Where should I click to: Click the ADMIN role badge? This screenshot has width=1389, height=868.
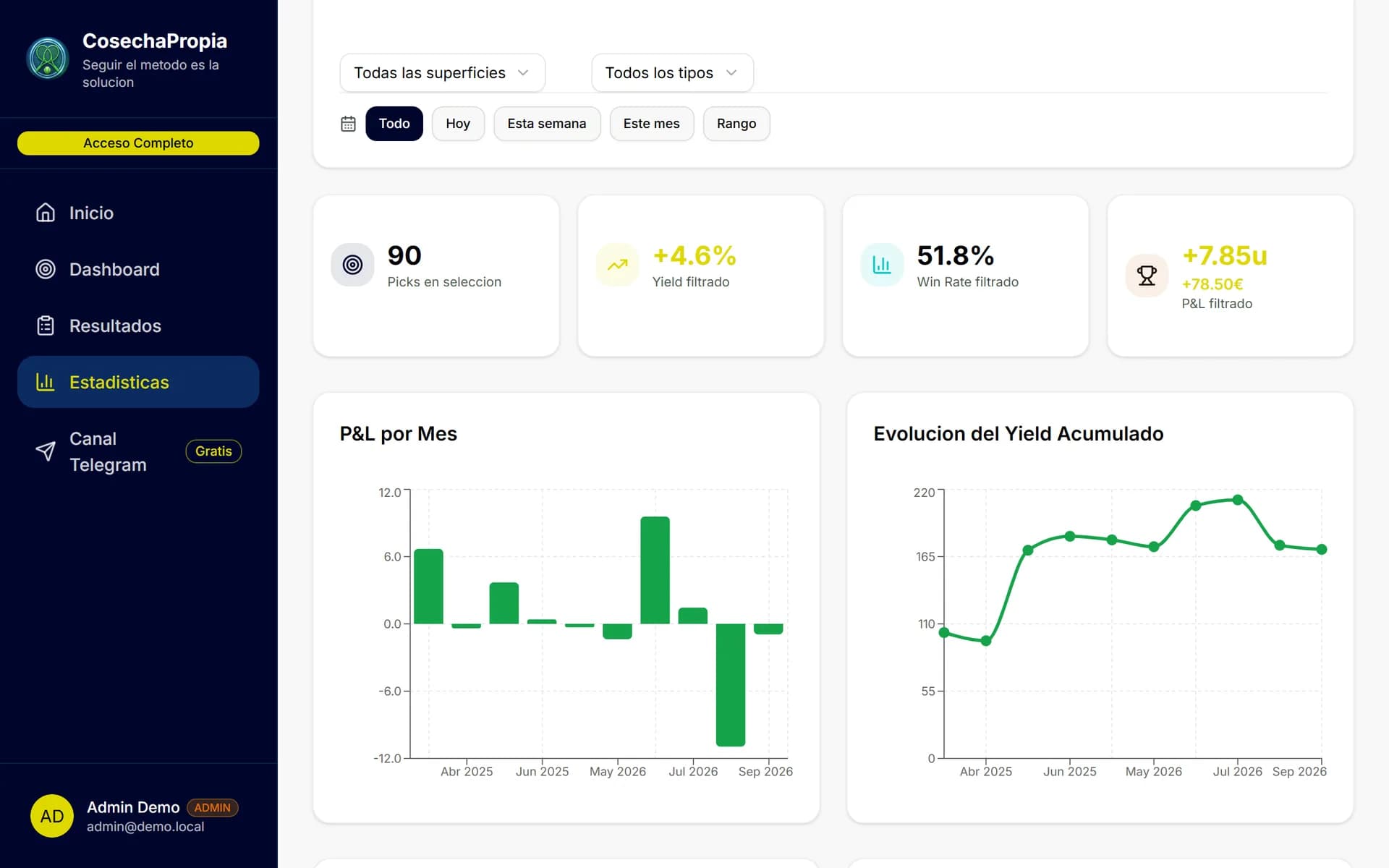pos(212,807)
